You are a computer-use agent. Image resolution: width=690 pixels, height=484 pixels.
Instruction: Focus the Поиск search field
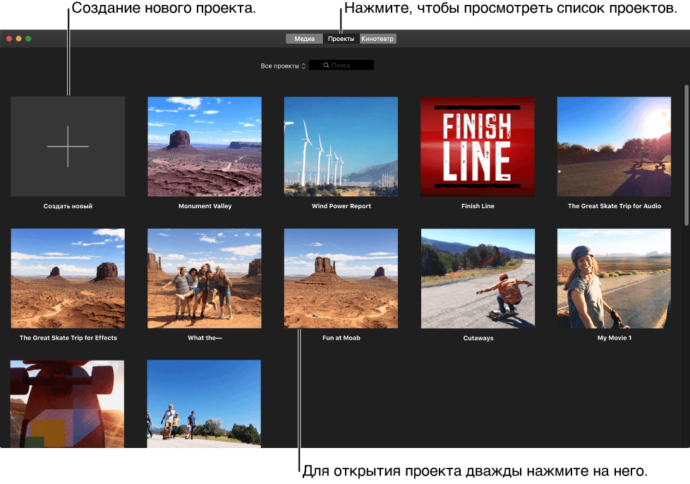point(341,65)
